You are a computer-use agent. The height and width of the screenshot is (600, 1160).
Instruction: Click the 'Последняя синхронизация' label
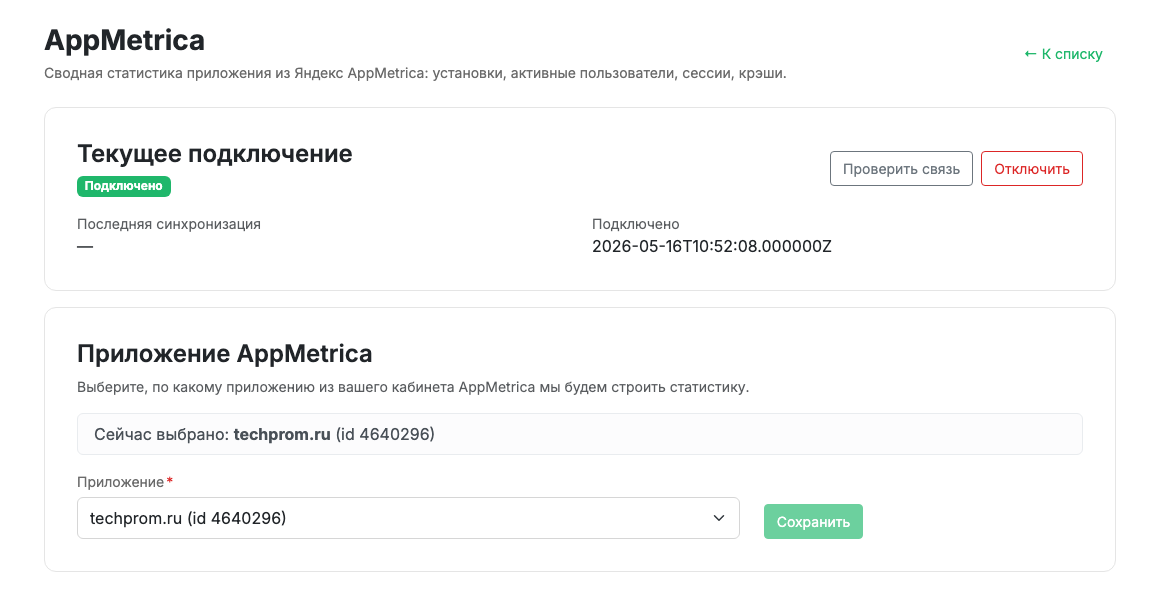tap(169, 224)
